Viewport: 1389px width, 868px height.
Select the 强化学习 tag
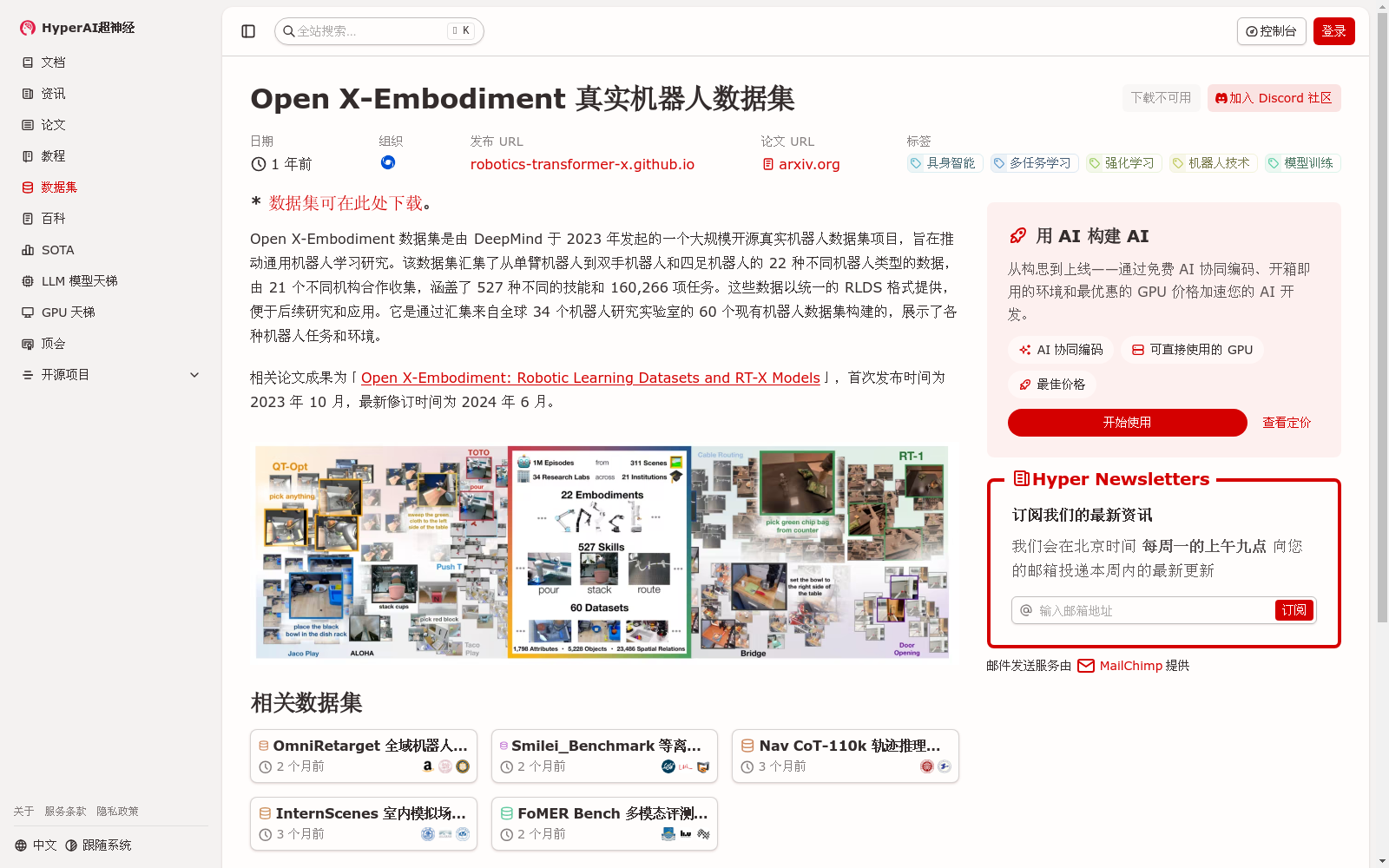1122,163
